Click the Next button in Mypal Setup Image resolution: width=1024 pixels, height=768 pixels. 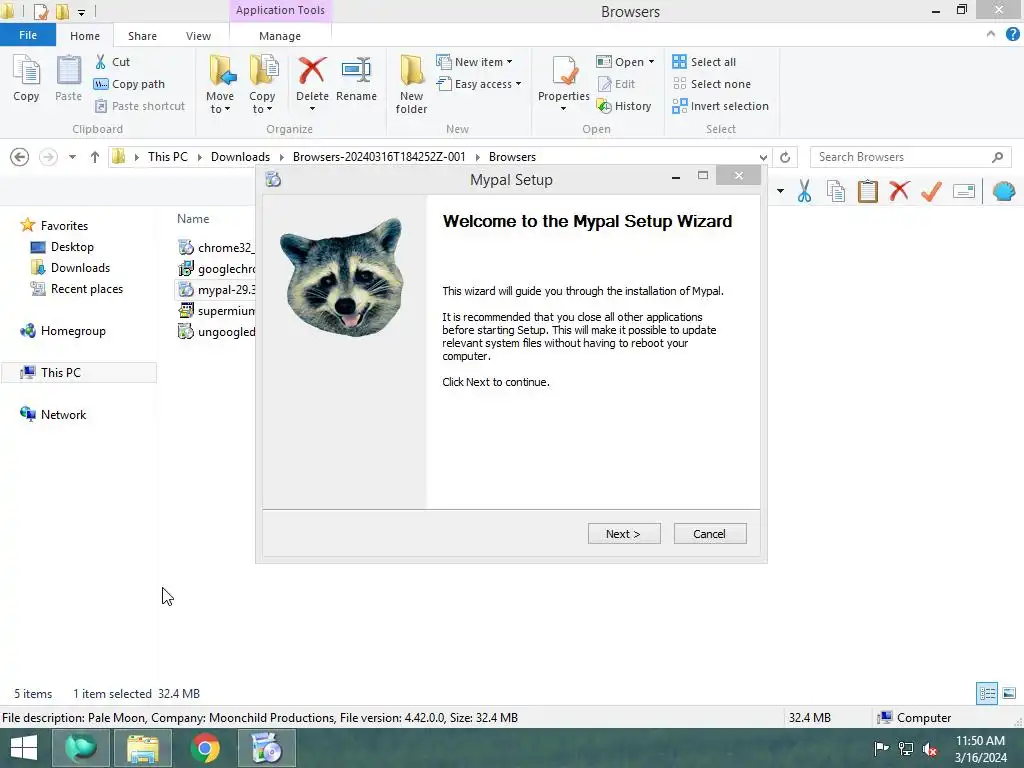[x=624, y=534]
